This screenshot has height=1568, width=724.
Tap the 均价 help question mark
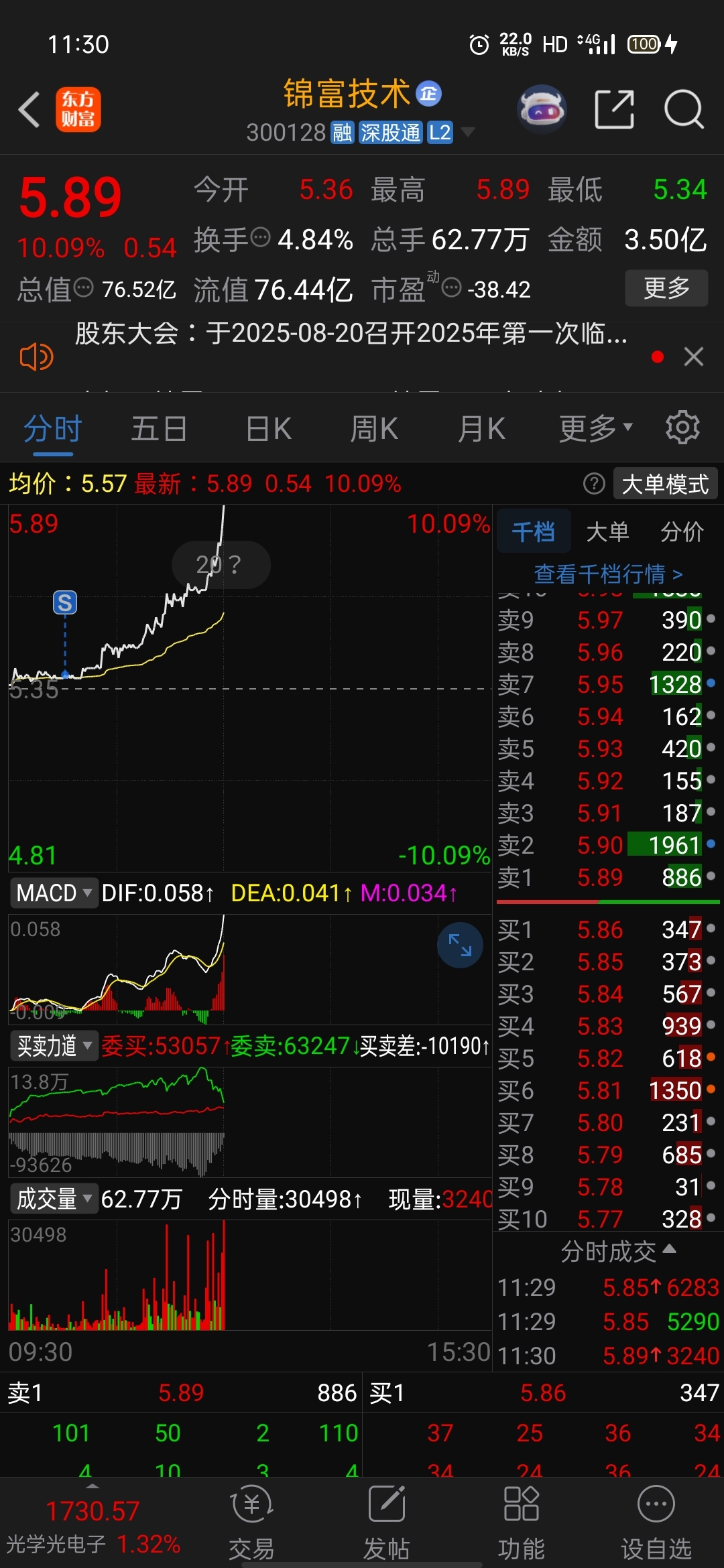pyautogui.click(x=594, y=484)
